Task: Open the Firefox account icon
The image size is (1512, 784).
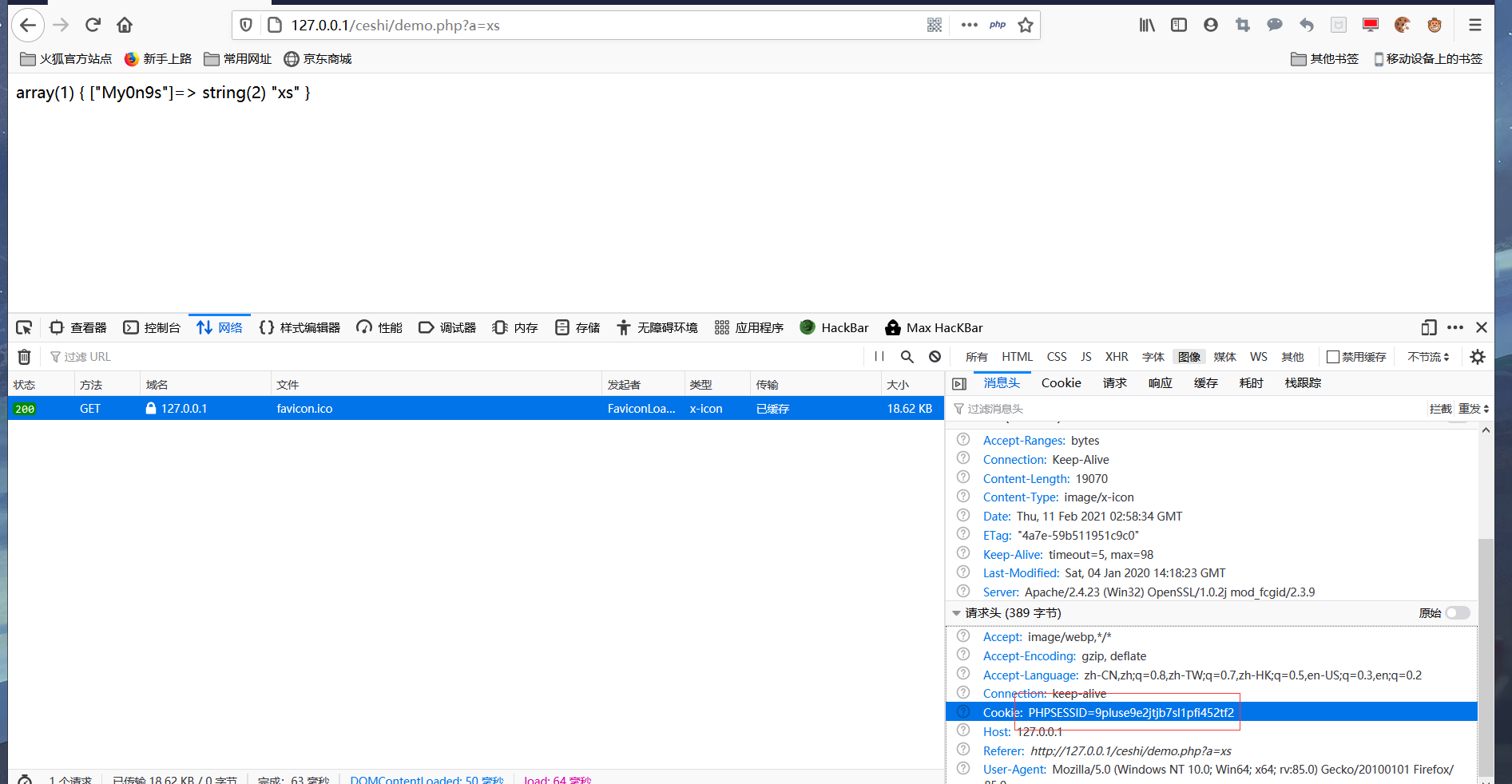Action: tap(1211, 26)
